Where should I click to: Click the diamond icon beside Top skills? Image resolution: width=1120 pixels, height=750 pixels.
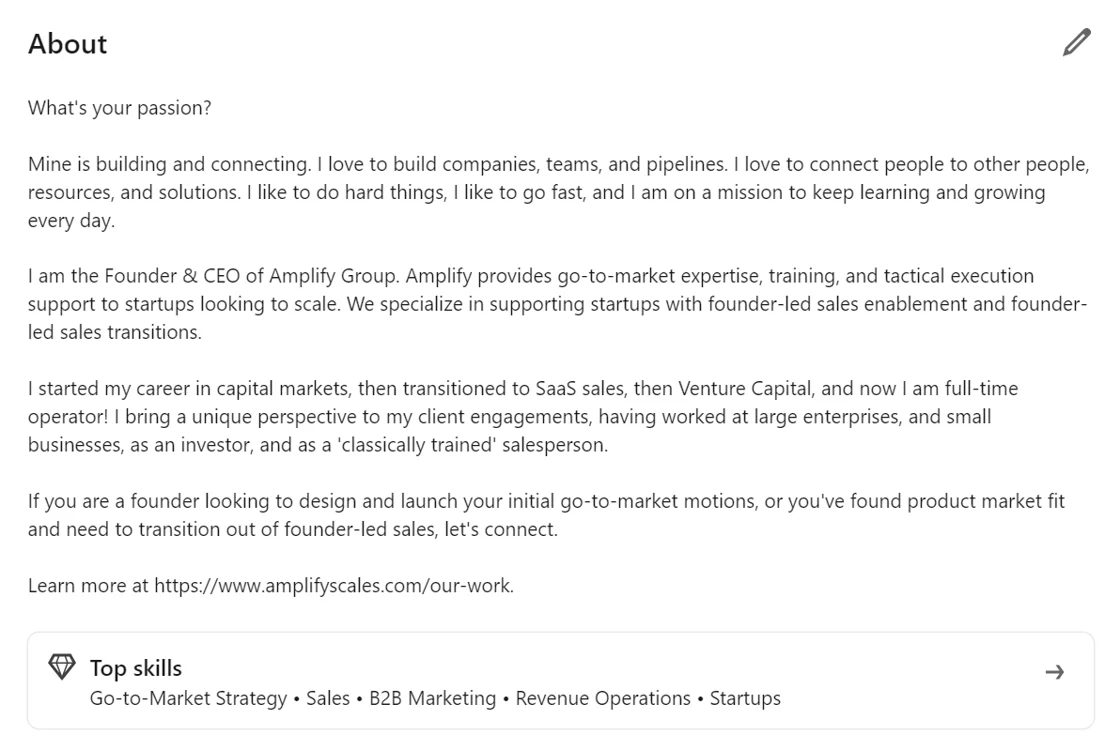tap(61, 666)
